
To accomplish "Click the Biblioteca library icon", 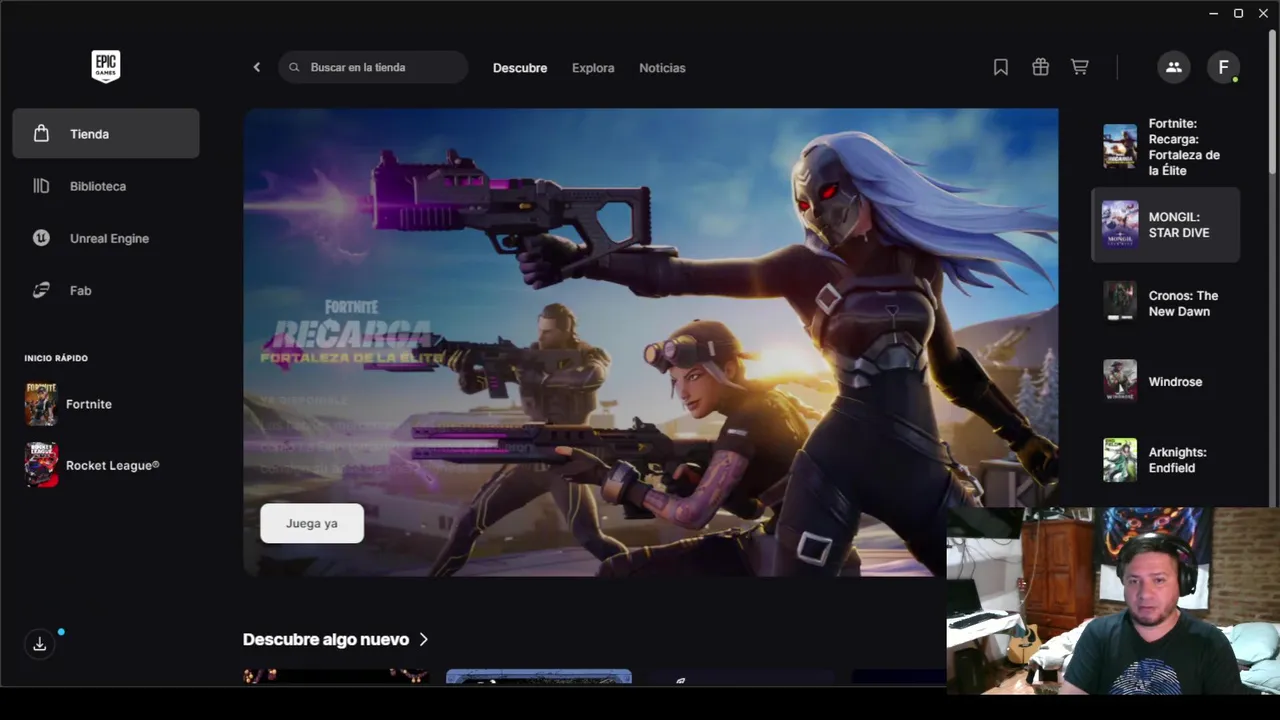I will pos(41,186).
